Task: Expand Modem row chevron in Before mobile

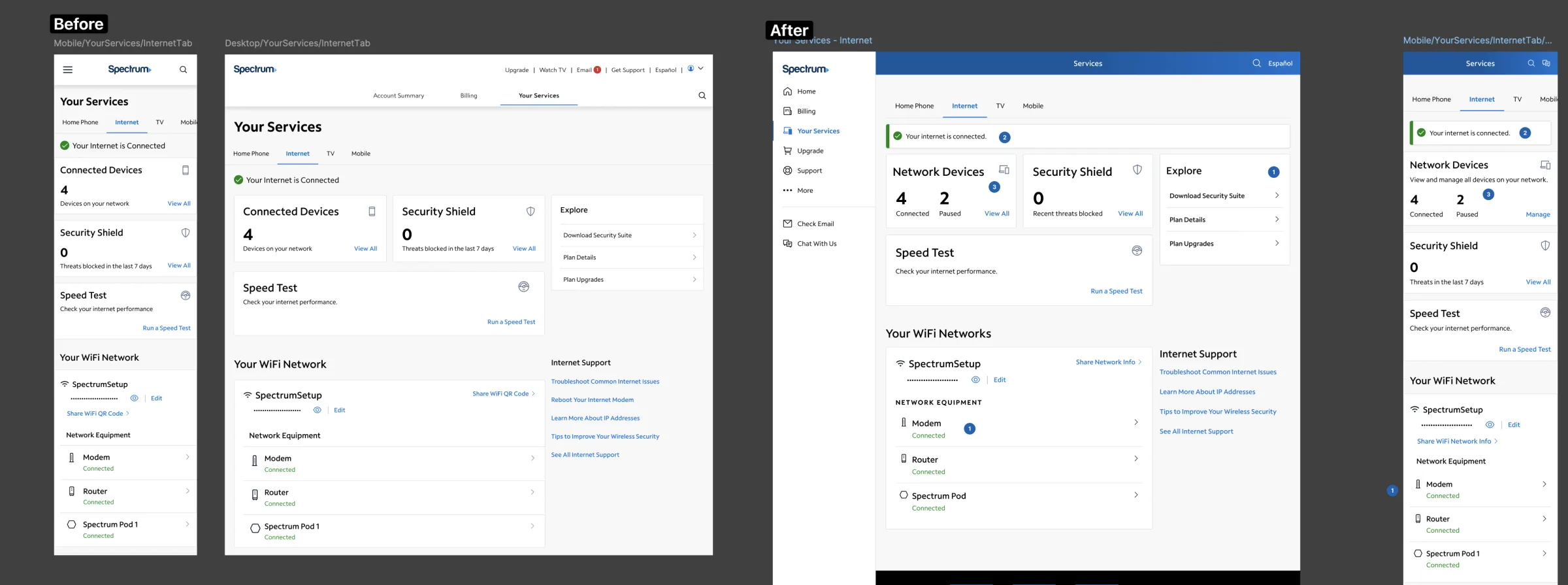Action: (188, 457)
